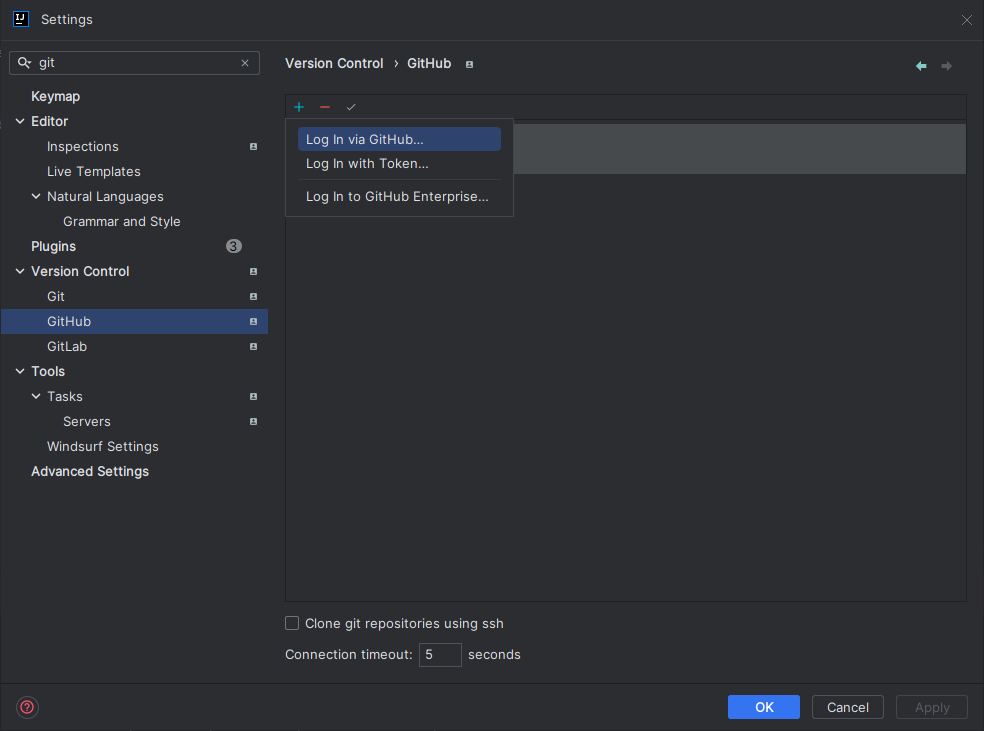The image size is (984, 731).
Task: Clear the search field with X icon
Action: pyautogui.click(x=245, y=63)
